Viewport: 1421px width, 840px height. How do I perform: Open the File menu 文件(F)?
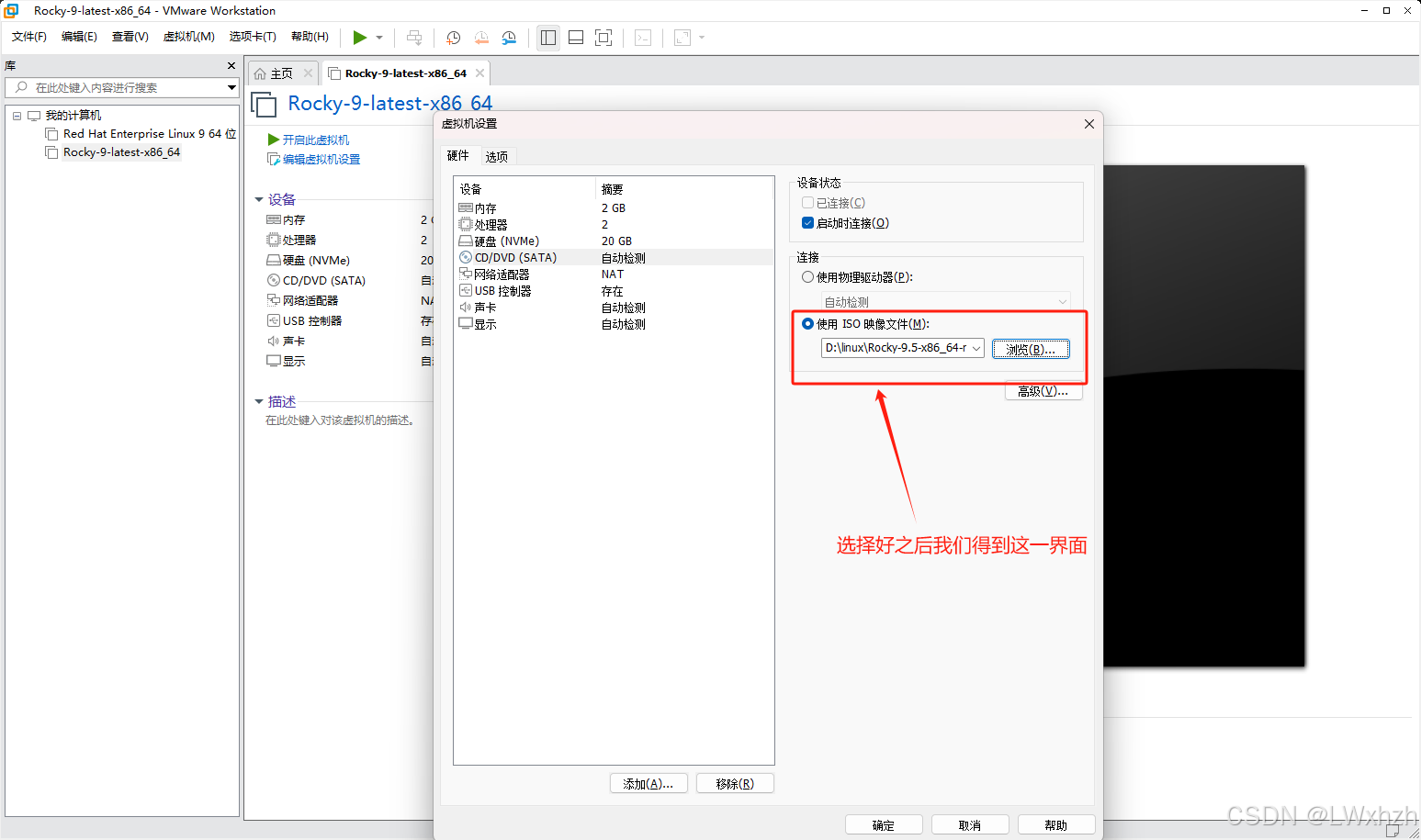pyautogui.click(x=29, y=37)
